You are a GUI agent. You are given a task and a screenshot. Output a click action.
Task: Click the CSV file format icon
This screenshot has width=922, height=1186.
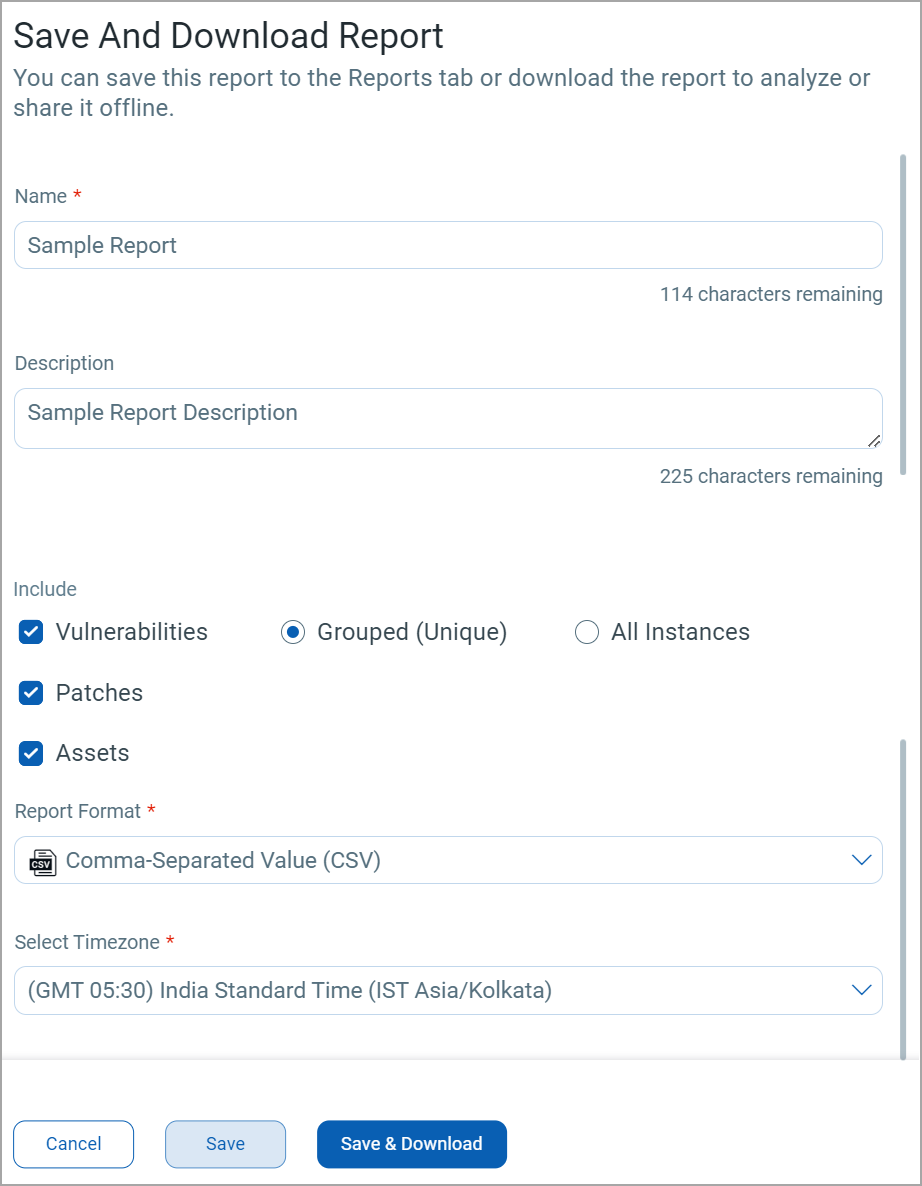click(x=42, y=861)
